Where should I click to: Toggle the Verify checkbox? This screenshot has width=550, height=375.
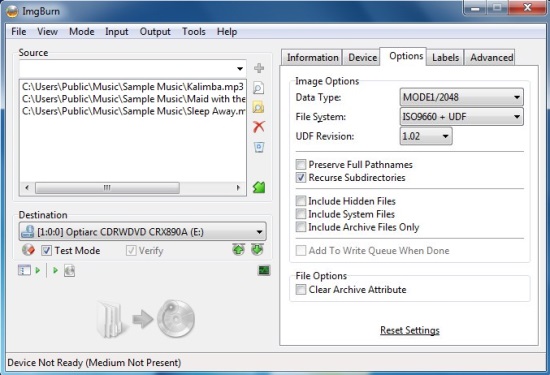click(131, 250)
